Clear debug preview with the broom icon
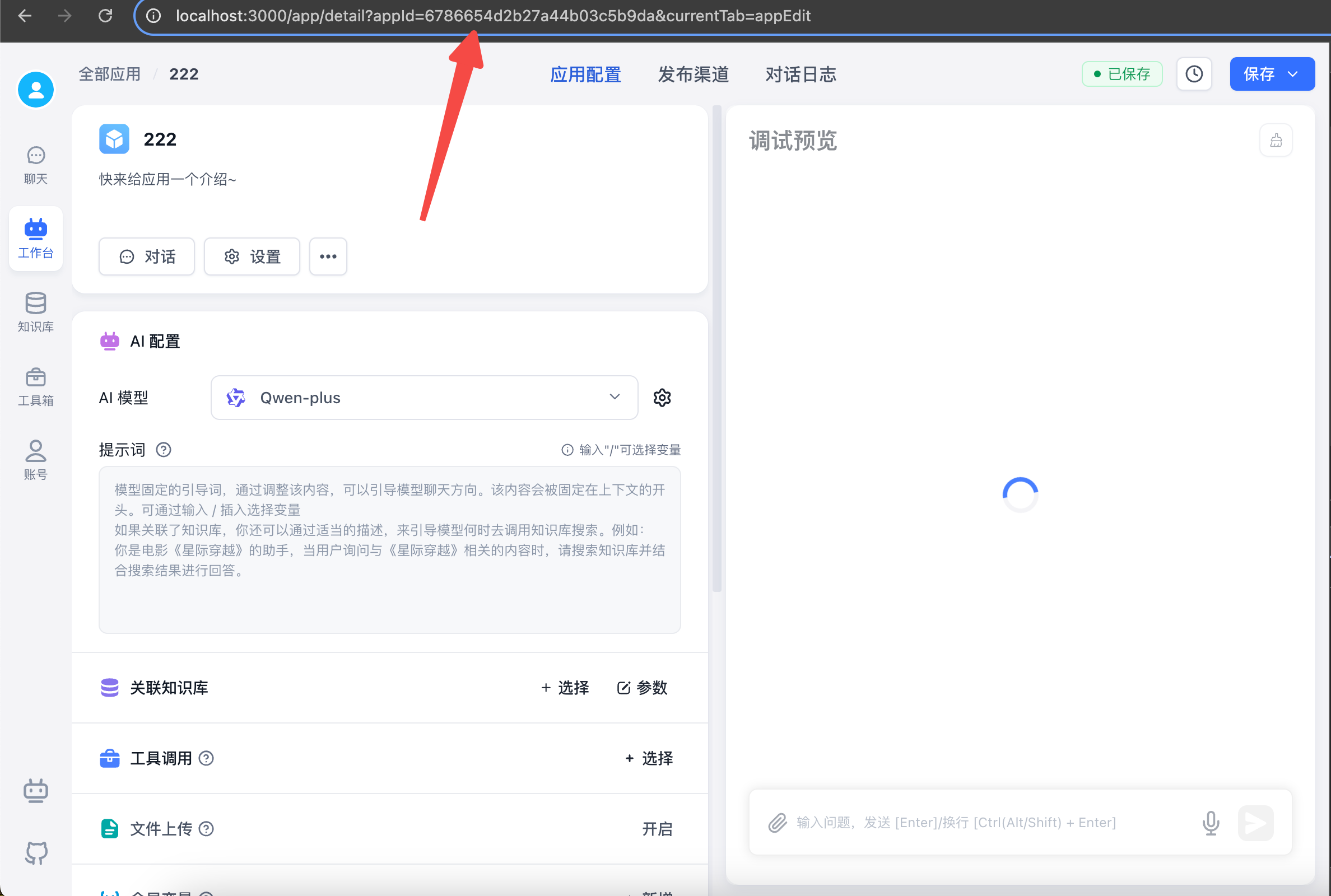The height and width of the screenshot is (896, 1331). (1276, 141)
